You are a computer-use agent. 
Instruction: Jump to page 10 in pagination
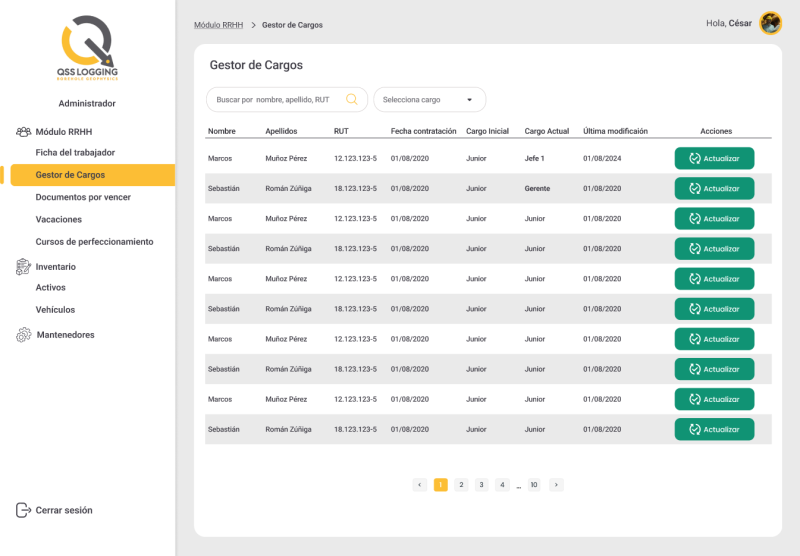[534, 485]
